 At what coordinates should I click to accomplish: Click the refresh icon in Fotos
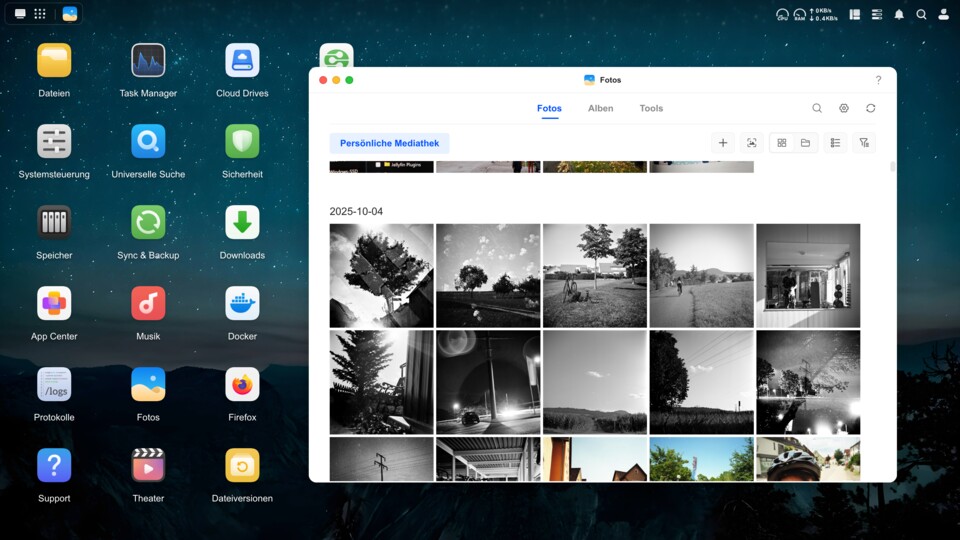pos(871,108)
